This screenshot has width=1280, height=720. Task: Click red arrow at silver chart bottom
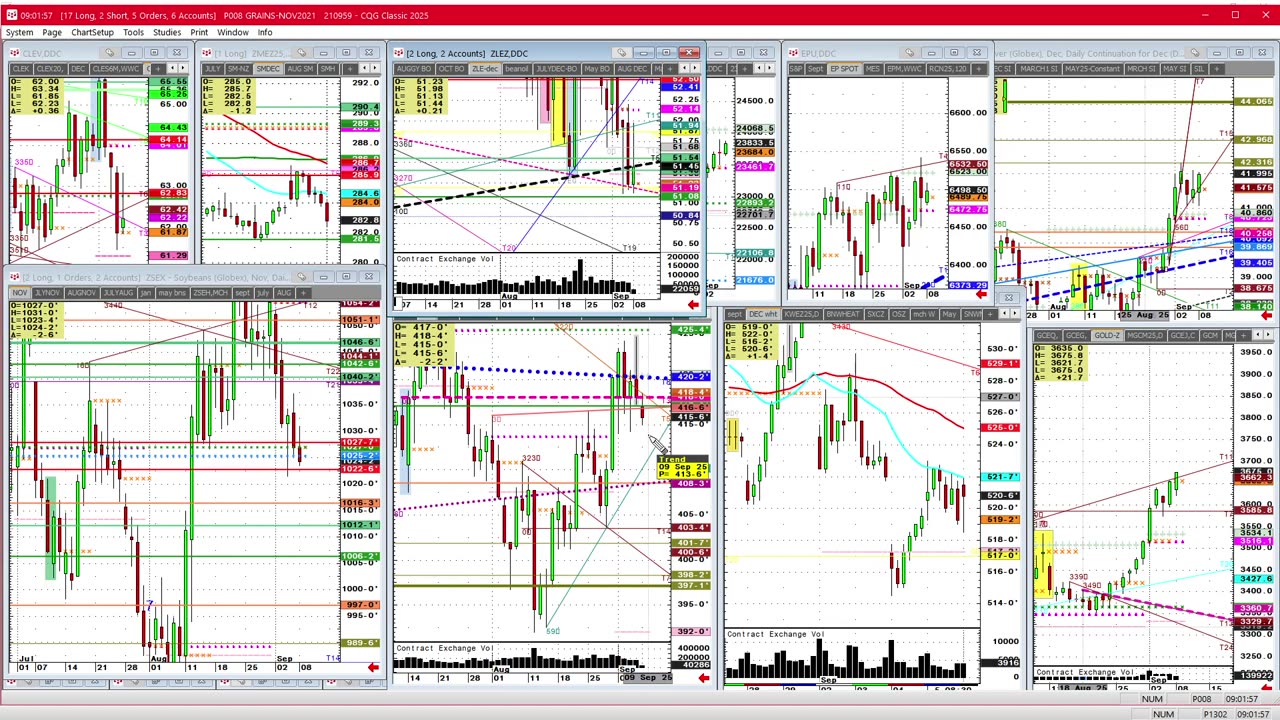(x=1266, y=316)
